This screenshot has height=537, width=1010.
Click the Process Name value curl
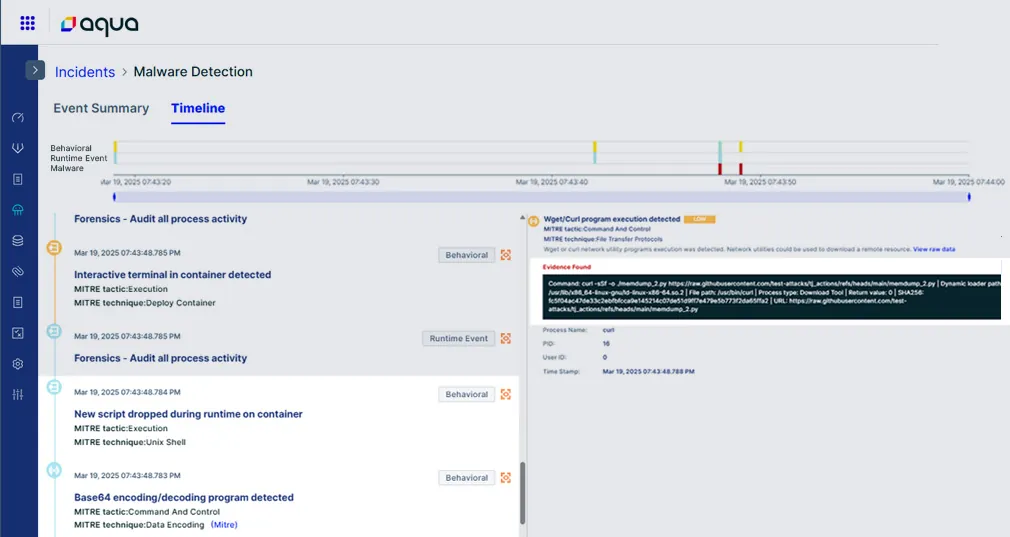pyautogui.click(x=608, y=330)
